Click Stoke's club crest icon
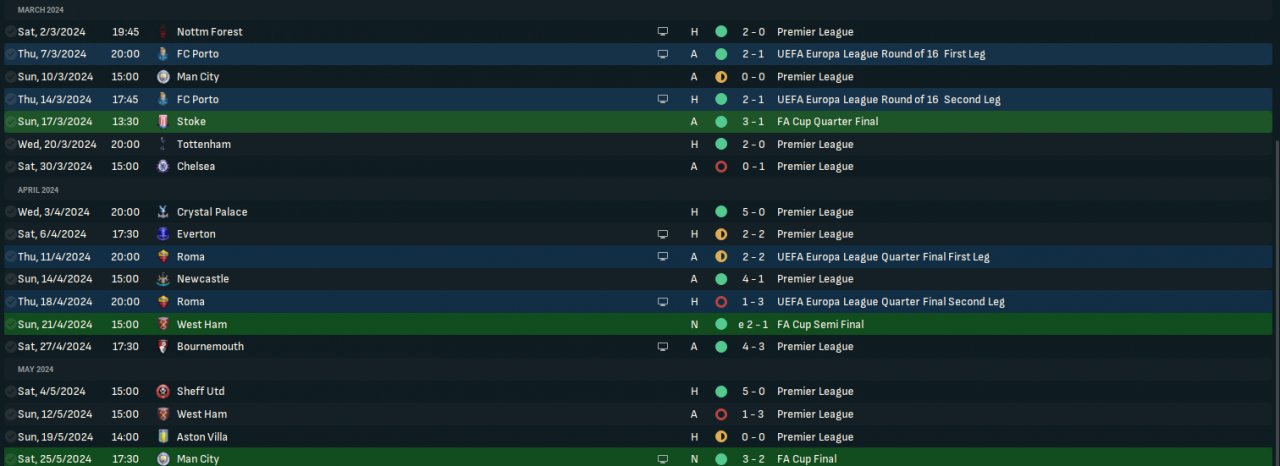This screenshot has width=1280, height=466. click(163, 122)
